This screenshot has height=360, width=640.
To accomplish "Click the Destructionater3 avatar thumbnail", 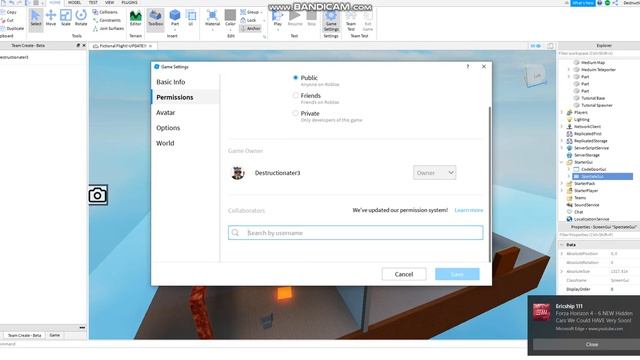I will click(238, 173).
